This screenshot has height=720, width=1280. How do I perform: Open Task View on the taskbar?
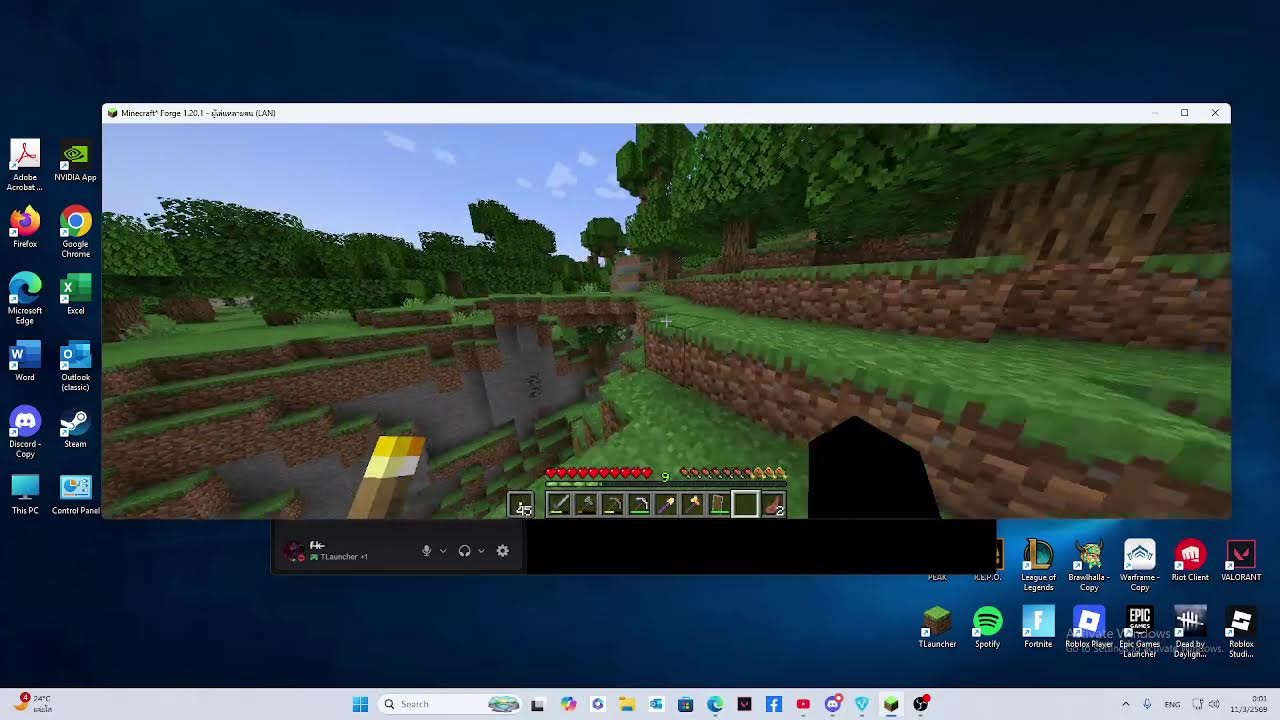pyautogui.click(x=538, y=704)
